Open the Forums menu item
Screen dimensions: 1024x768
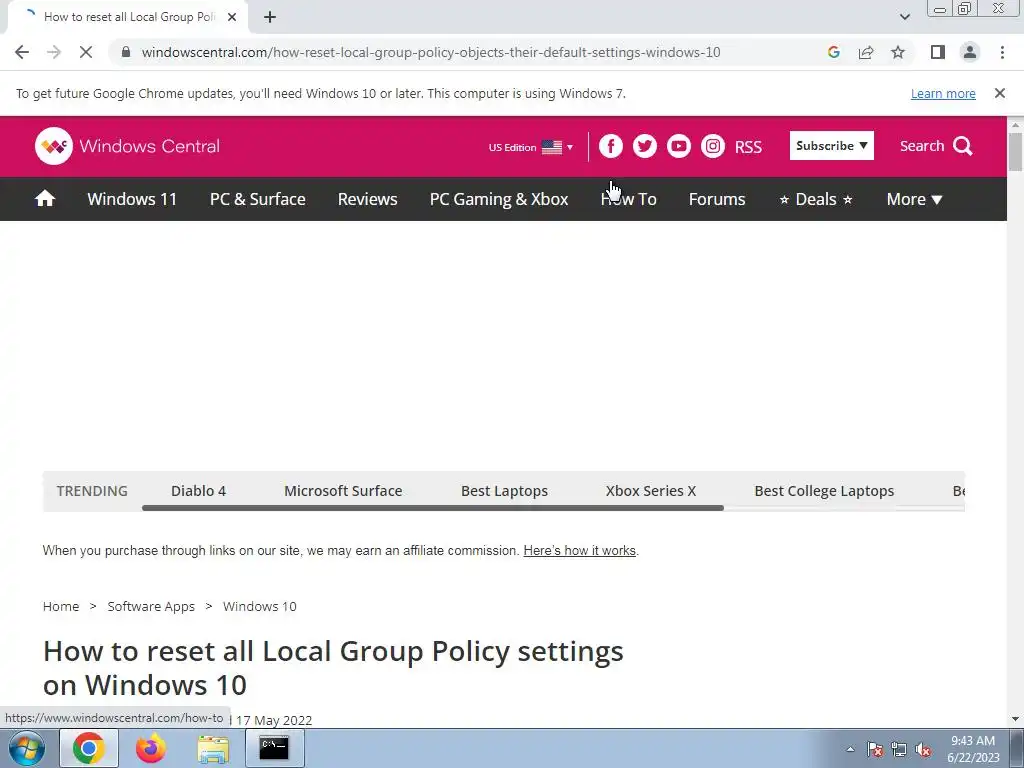[x=716, y=199]
